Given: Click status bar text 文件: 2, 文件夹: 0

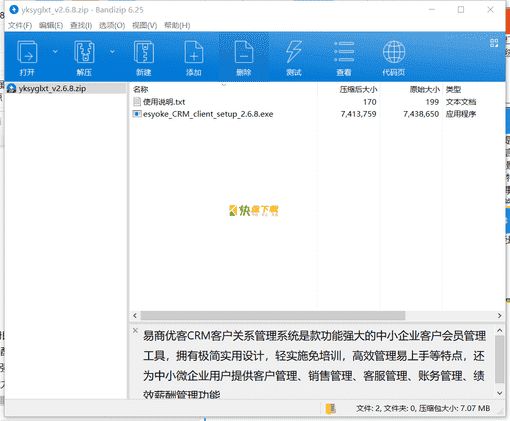Looking at the screenshot, I should coord(386,408).
